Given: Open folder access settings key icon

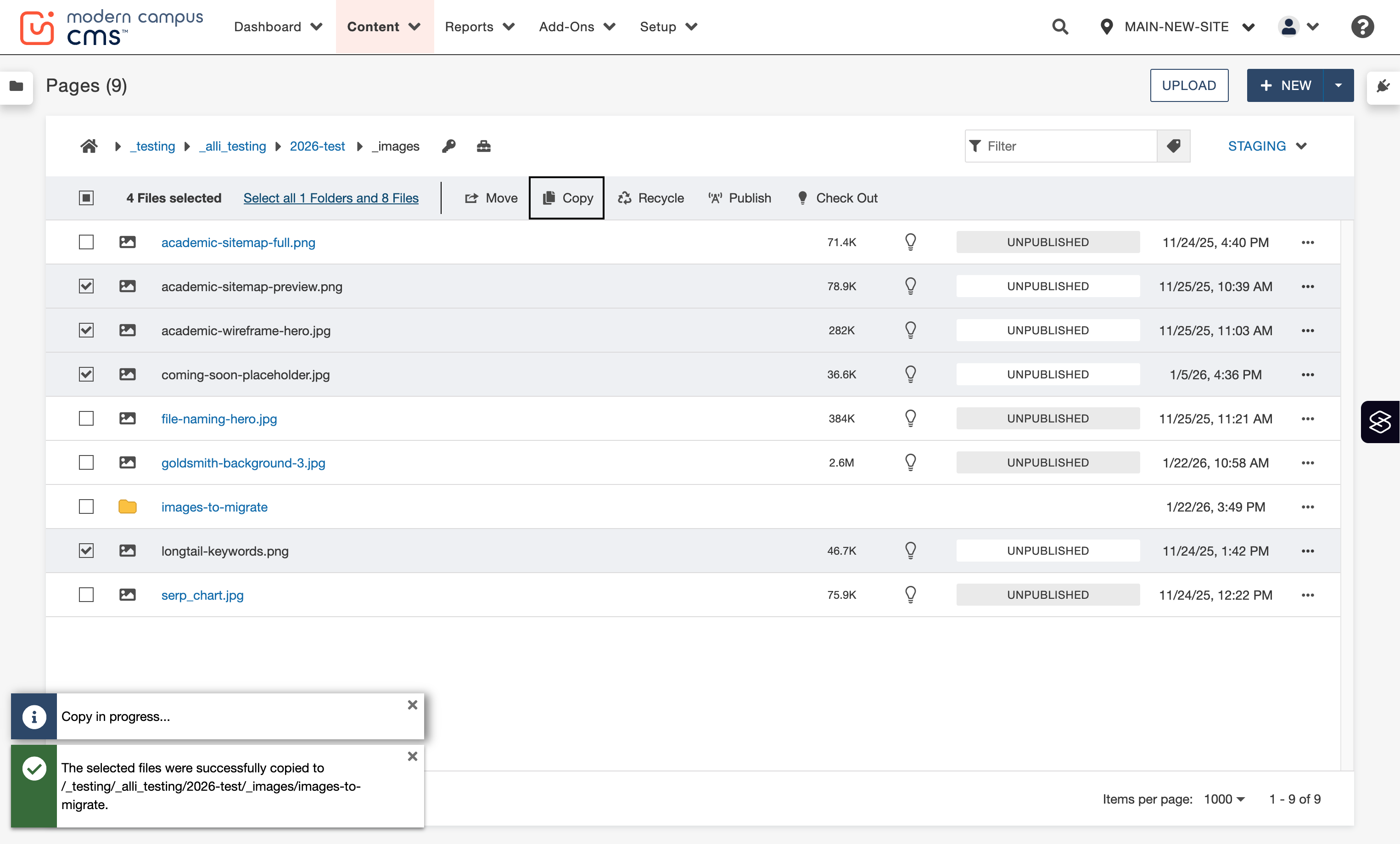Looking at the screenshot, I should (x=448, y=146).
